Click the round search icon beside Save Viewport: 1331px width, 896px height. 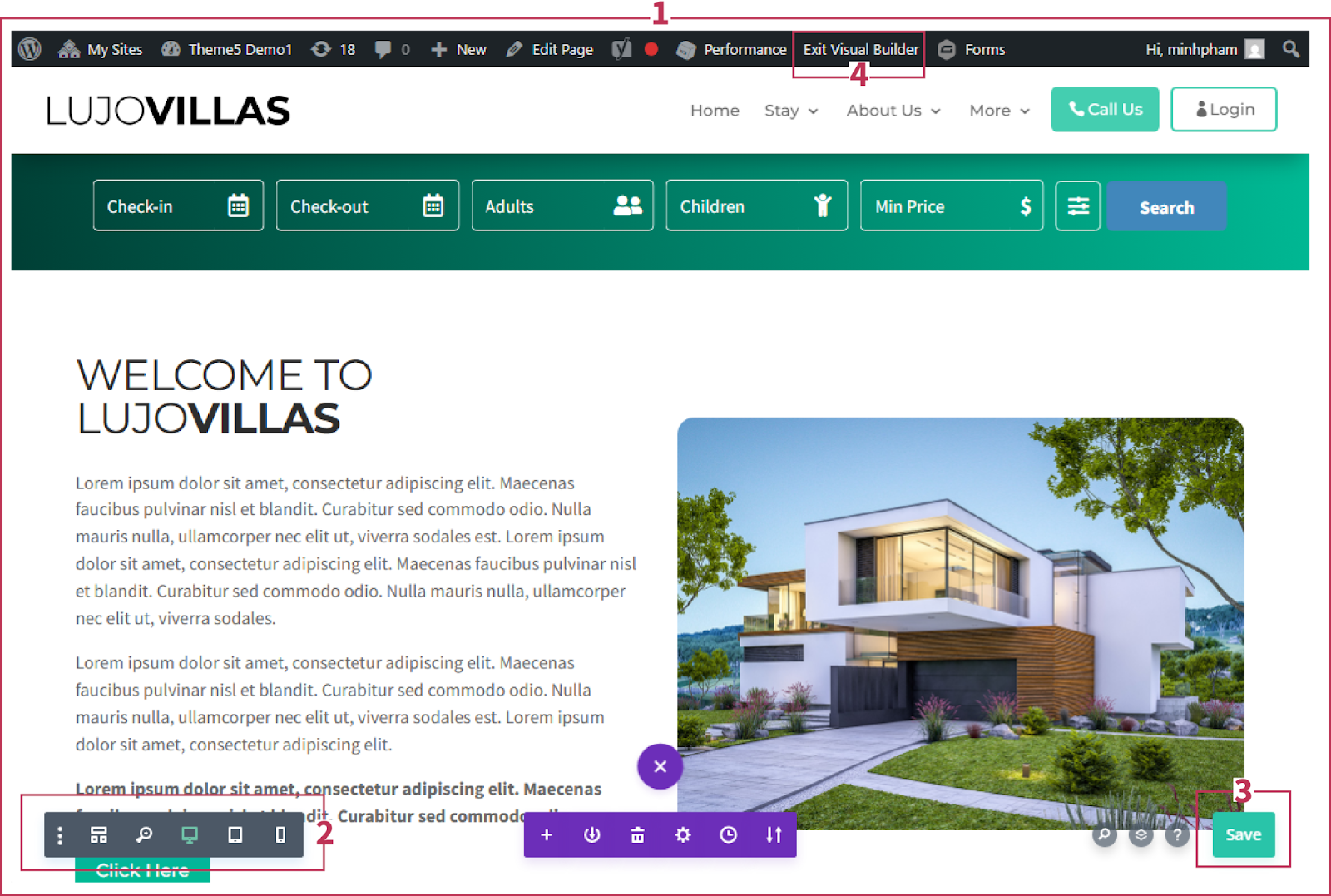1105,834
